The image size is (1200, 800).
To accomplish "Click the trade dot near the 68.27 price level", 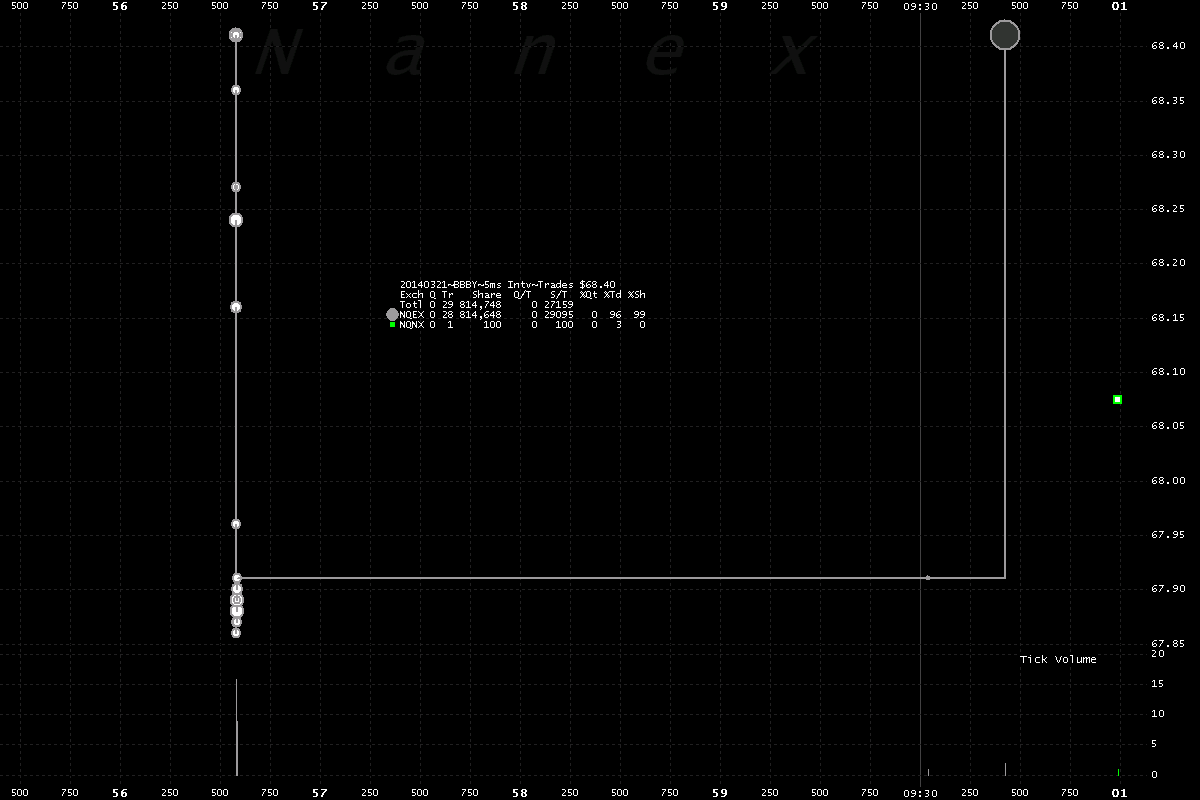I will pos(236,187).
